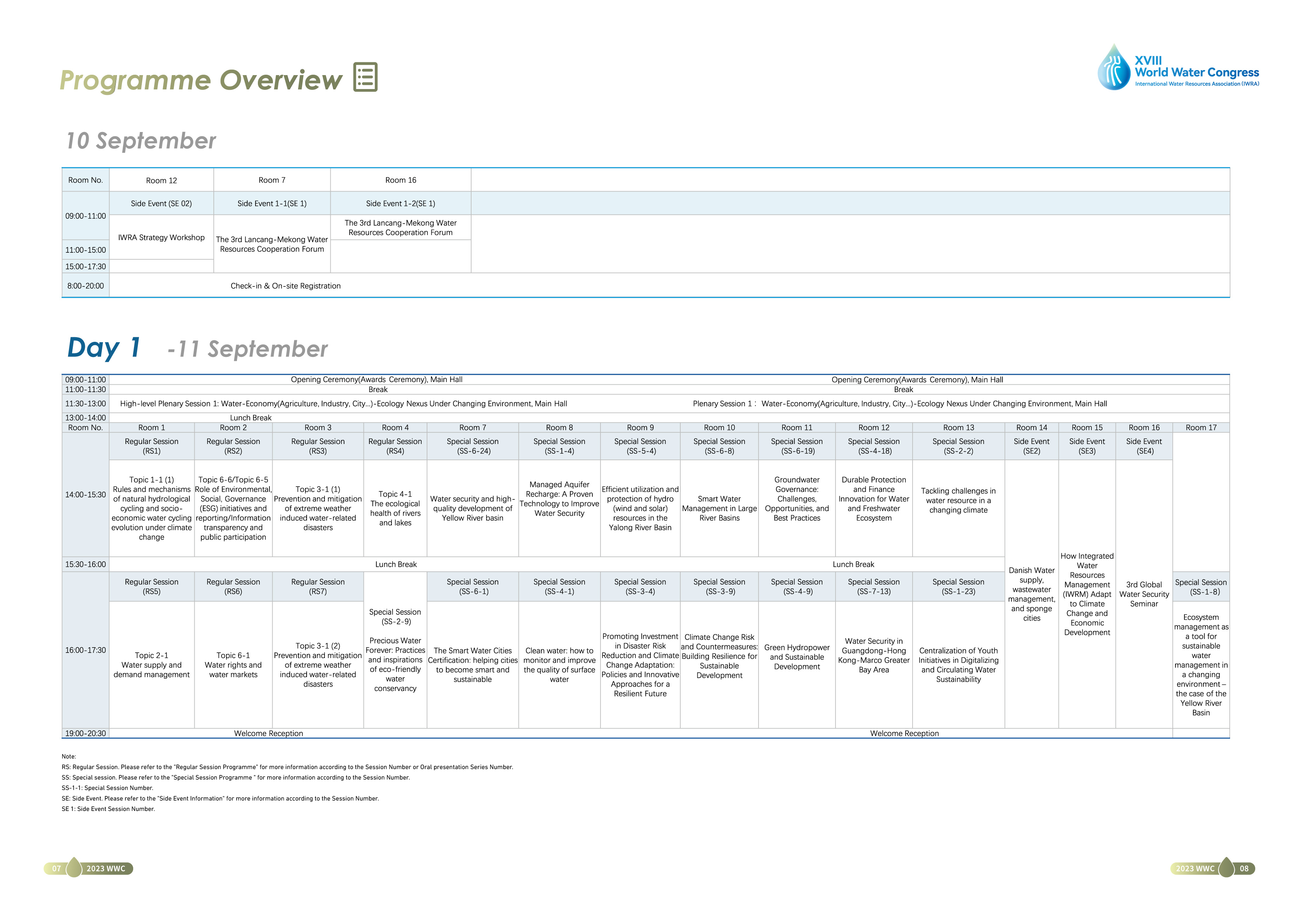1299x924 pixels.
Task: Select the "Programme Overview" heading
Action: click(201, 80)
